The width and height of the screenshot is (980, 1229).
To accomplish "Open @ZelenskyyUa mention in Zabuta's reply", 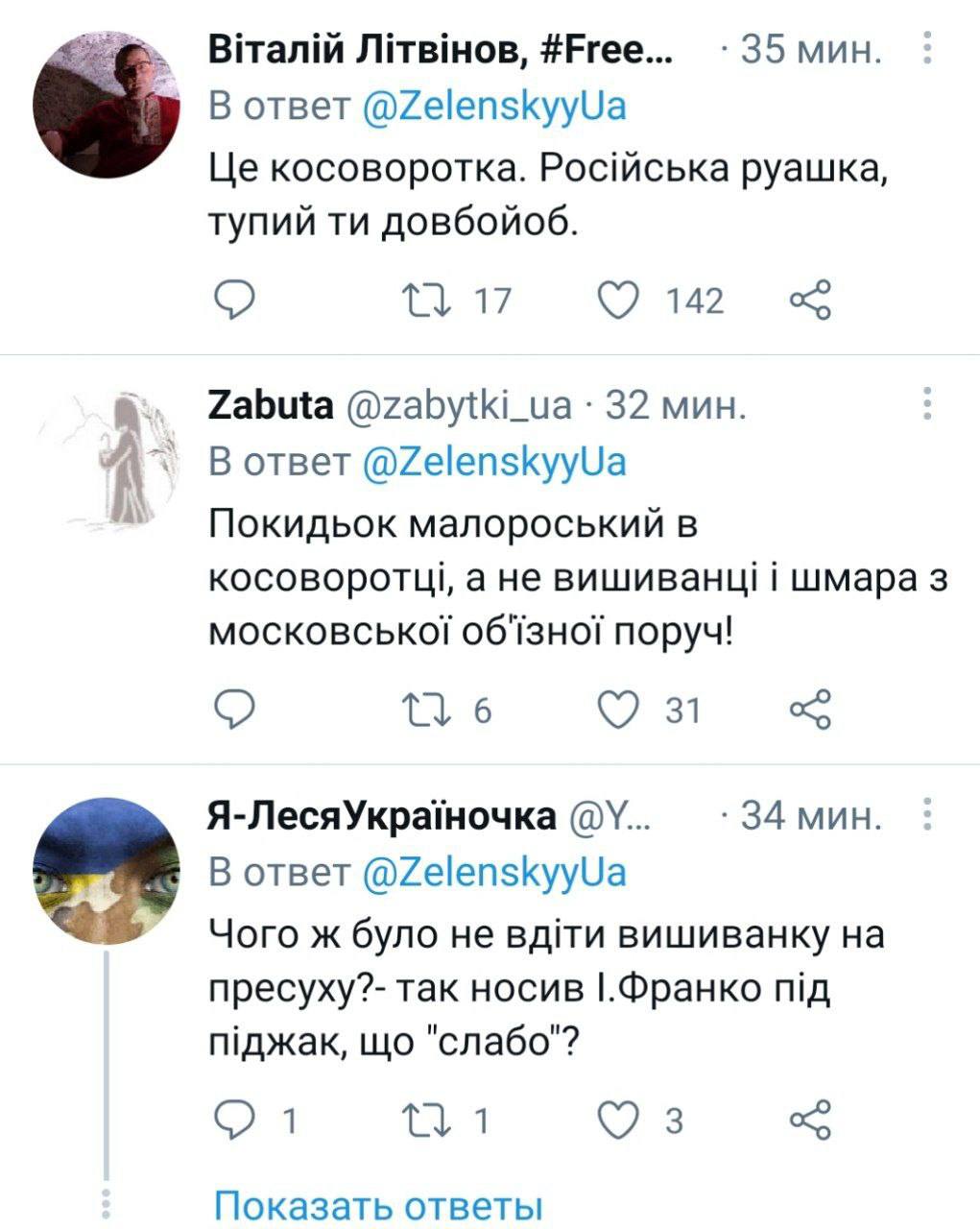I will coord(495,463).
